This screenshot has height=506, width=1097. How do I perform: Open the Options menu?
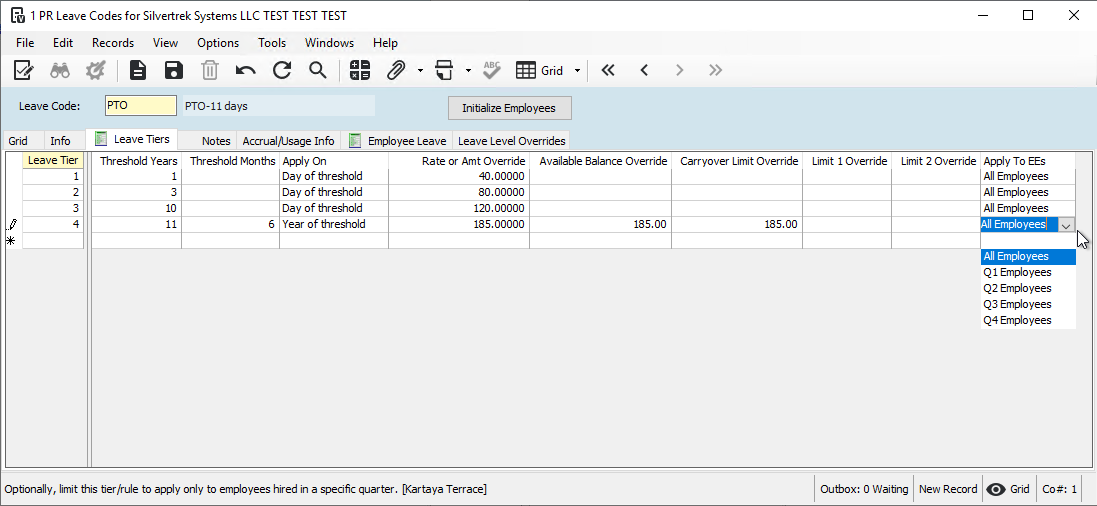point(218,43)
